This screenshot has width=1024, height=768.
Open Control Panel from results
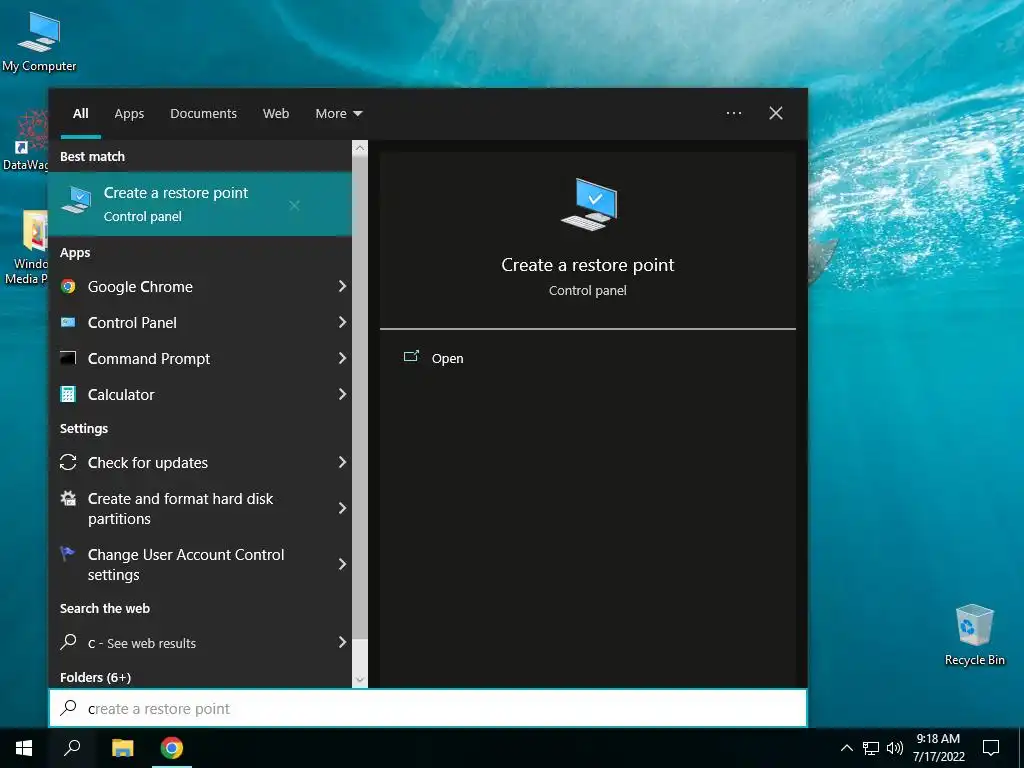pyautogui.click(x=200, y=322)
